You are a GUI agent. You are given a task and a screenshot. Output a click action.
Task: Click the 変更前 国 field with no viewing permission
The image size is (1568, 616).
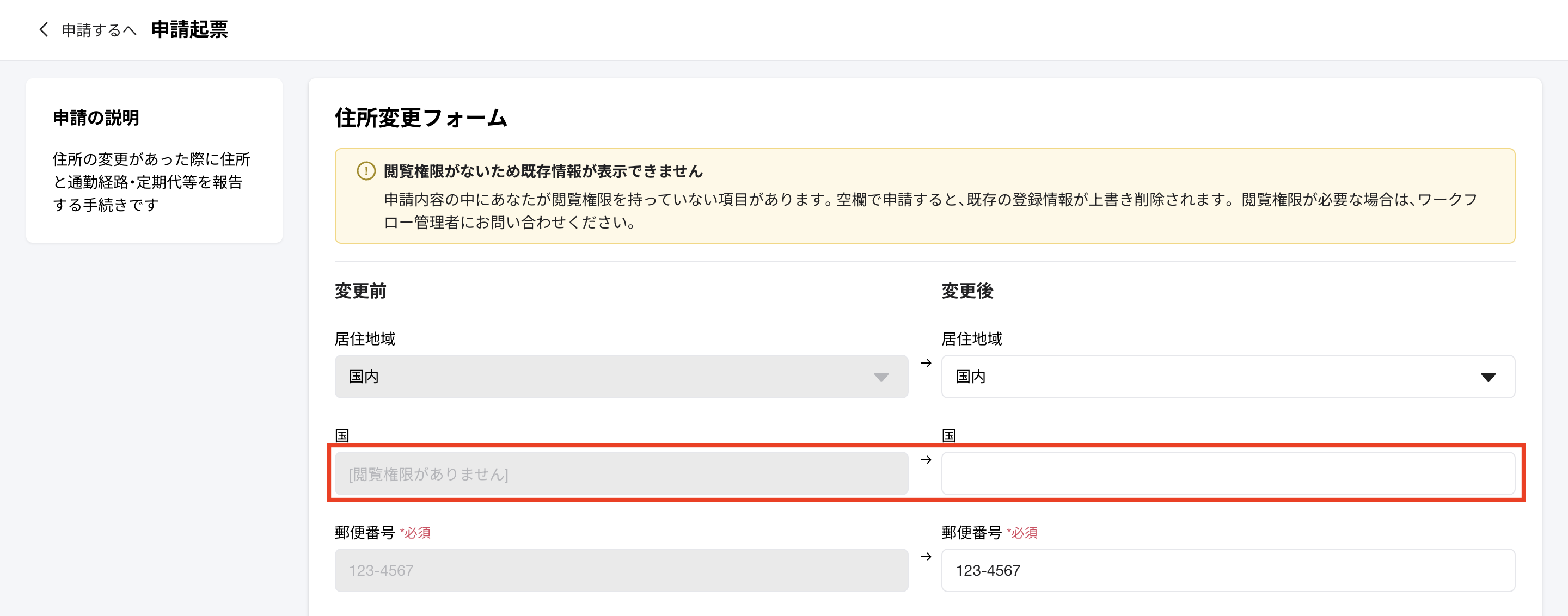coord(621,473)
